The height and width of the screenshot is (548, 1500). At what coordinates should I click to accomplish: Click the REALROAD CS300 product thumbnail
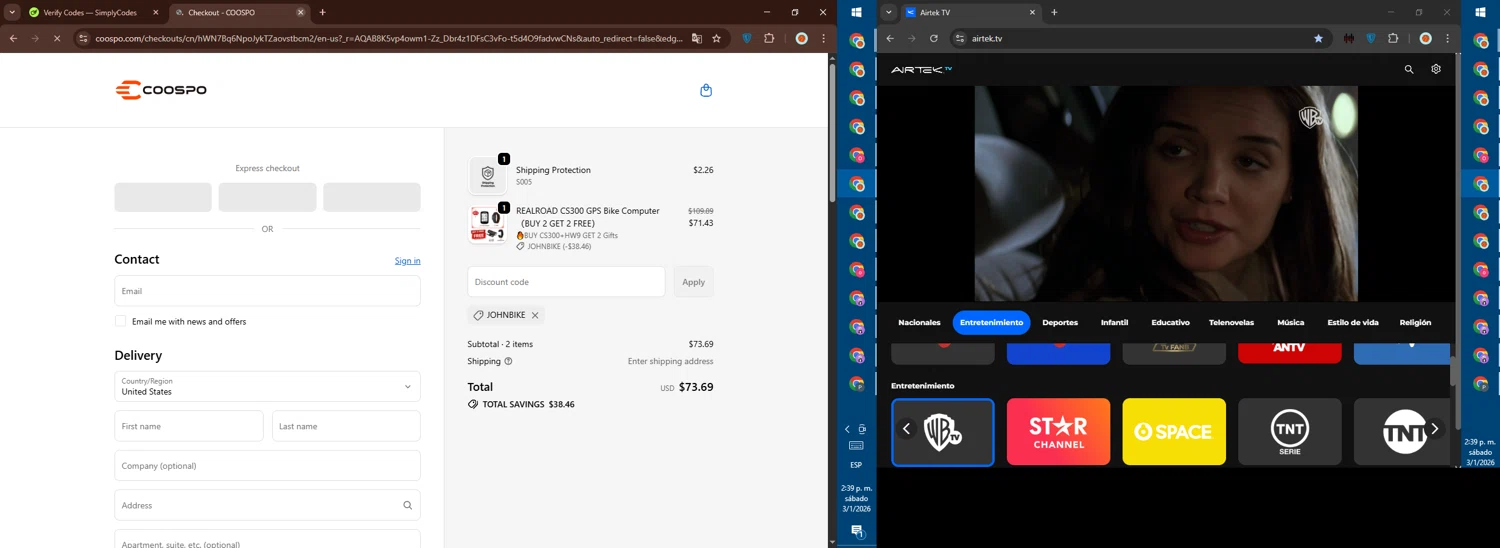[488, 225]
